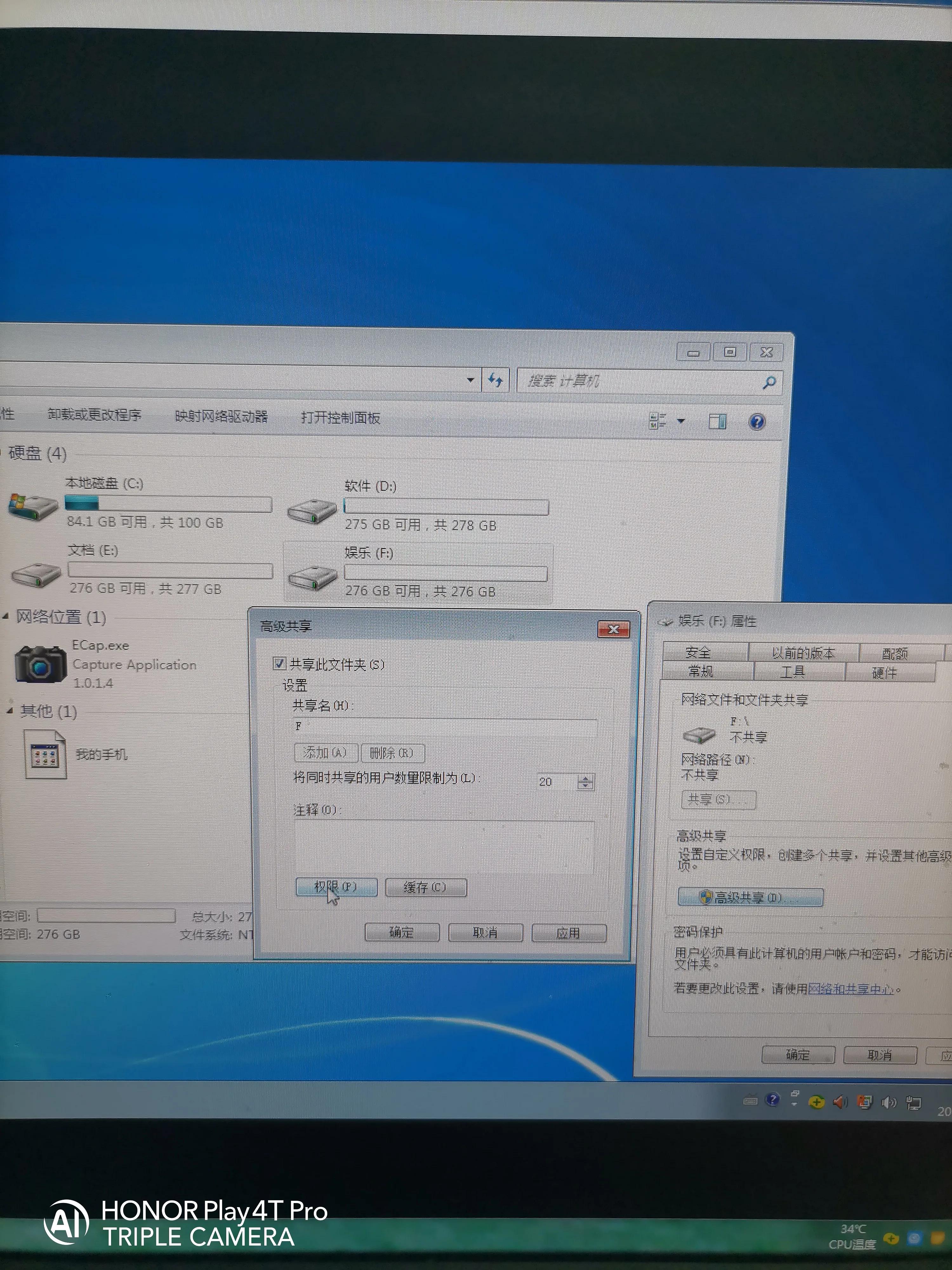
Task: Increase the user limit with the up stepper
Action: pyautogui.click(x=585, y=778)
